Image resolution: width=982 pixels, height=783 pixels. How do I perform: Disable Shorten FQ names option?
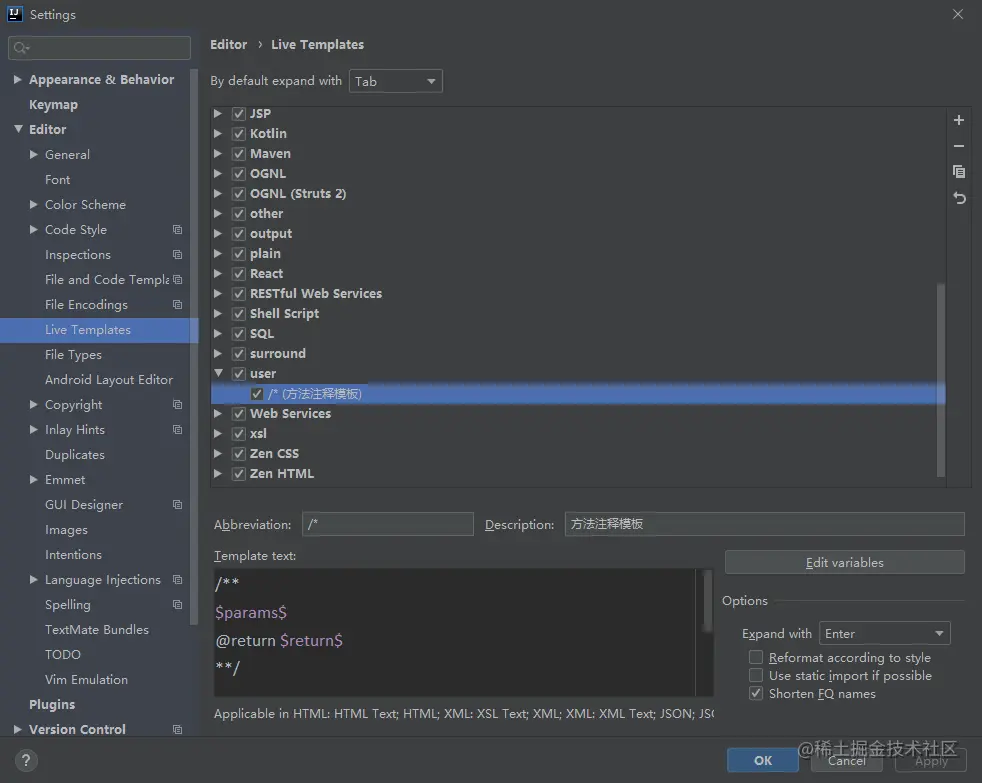point(756,693)
